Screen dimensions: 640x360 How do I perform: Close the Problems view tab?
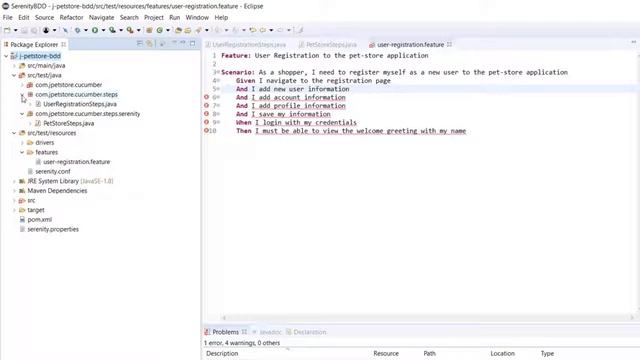coord(244,332)
